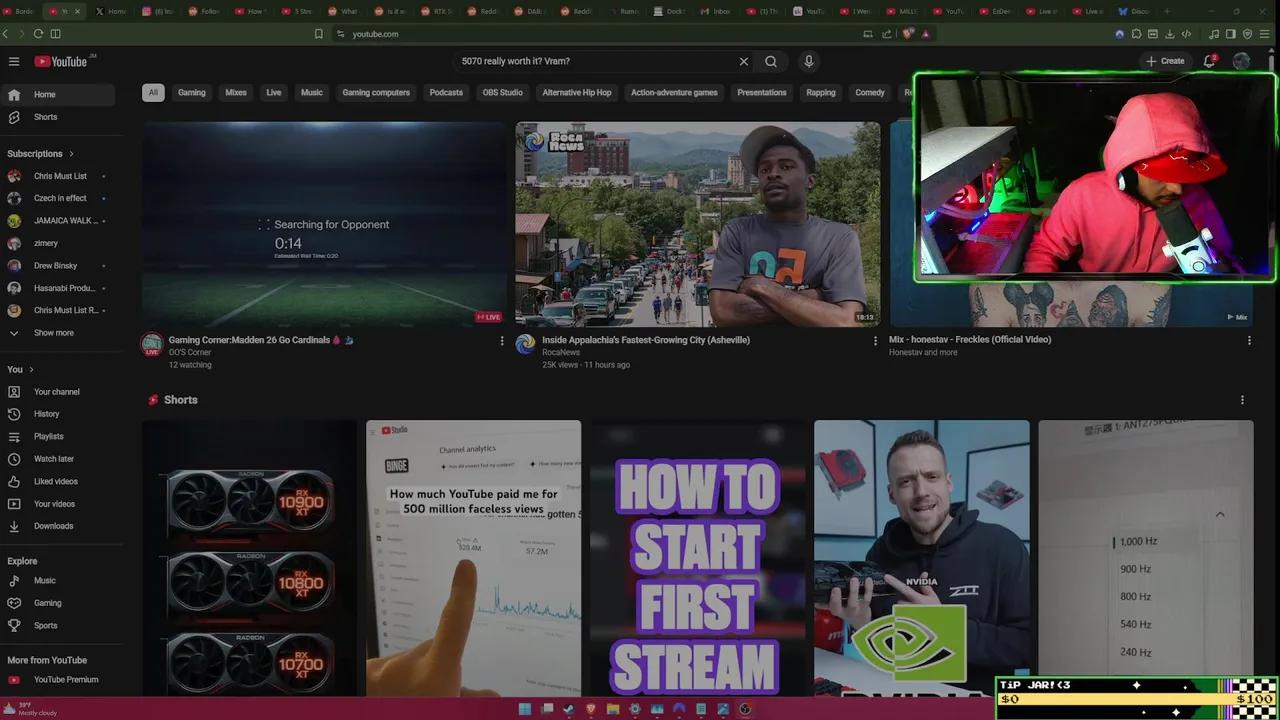Open Downloads in the sidebar
This screenshot has height=720, width=1280.
click(58, 526)
